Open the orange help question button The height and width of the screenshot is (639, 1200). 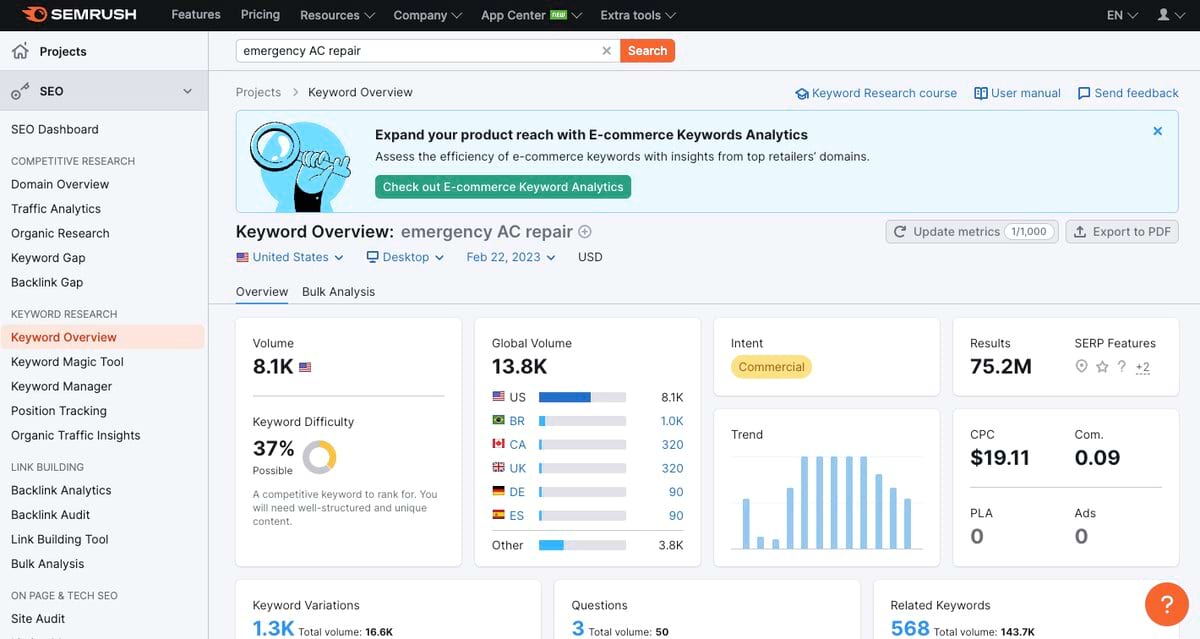(1166, 604)
